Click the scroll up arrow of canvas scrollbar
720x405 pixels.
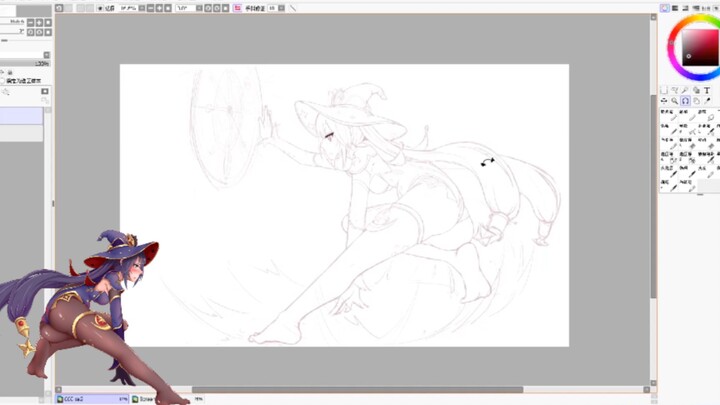coord(653,17)
